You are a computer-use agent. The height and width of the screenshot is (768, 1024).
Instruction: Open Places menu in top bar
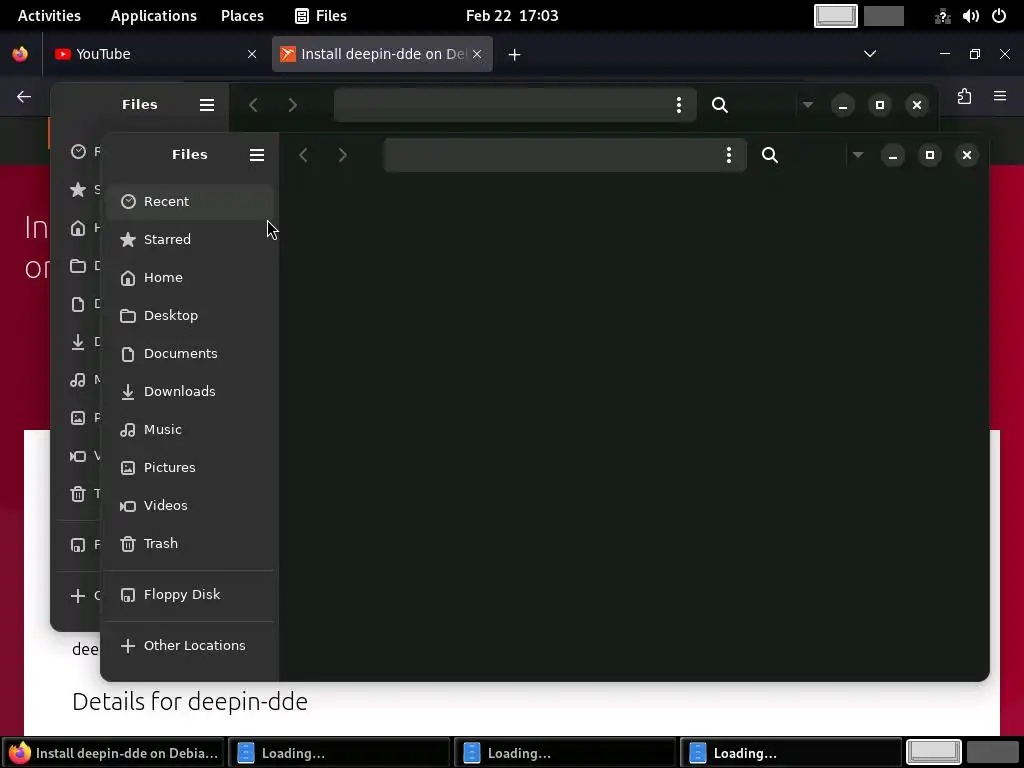tap(242, 16)
